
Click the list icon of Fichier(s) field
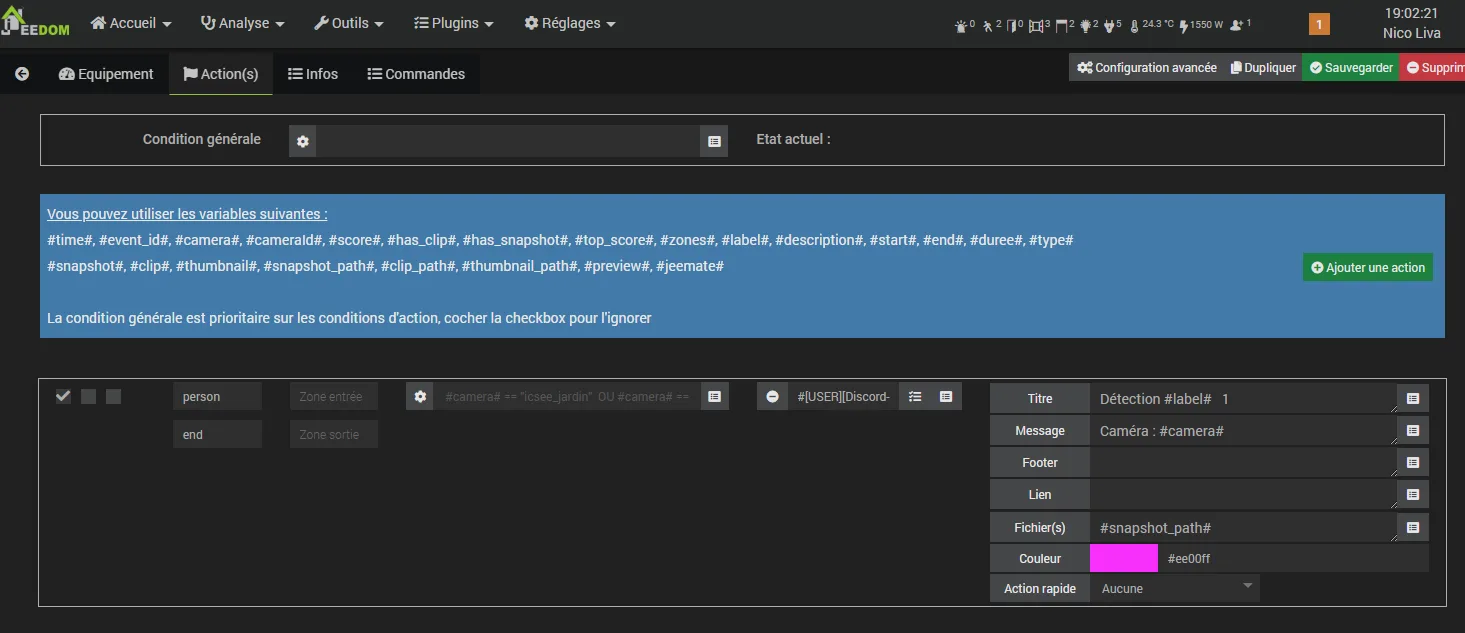coord(1412,527)
